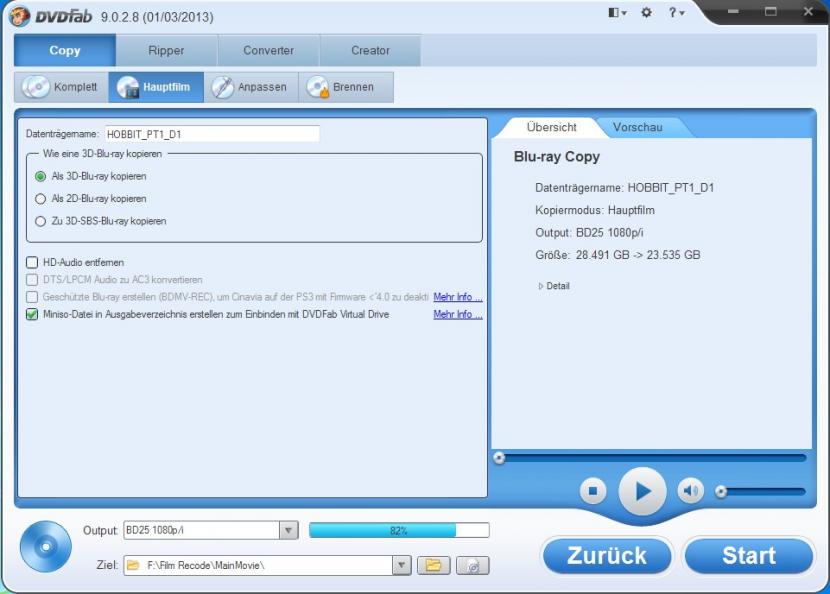The height and width of the screenshot is (594, 830).
Task: Enable HD-Audio entfernen checkbox
Action: pyautogui.click(x=32, y=263)
